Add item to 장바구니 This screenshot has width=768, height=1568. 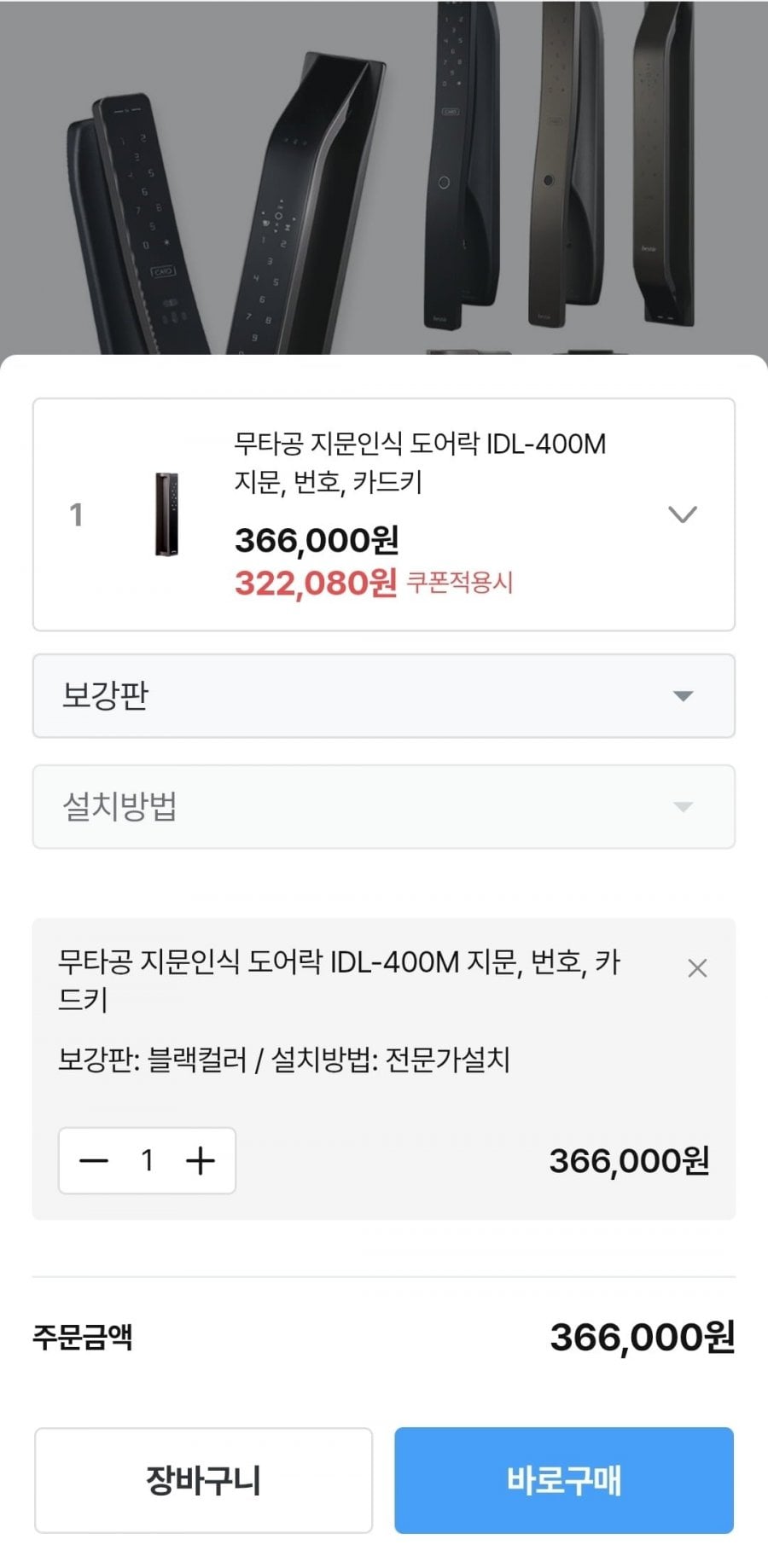click(203, 1480)
